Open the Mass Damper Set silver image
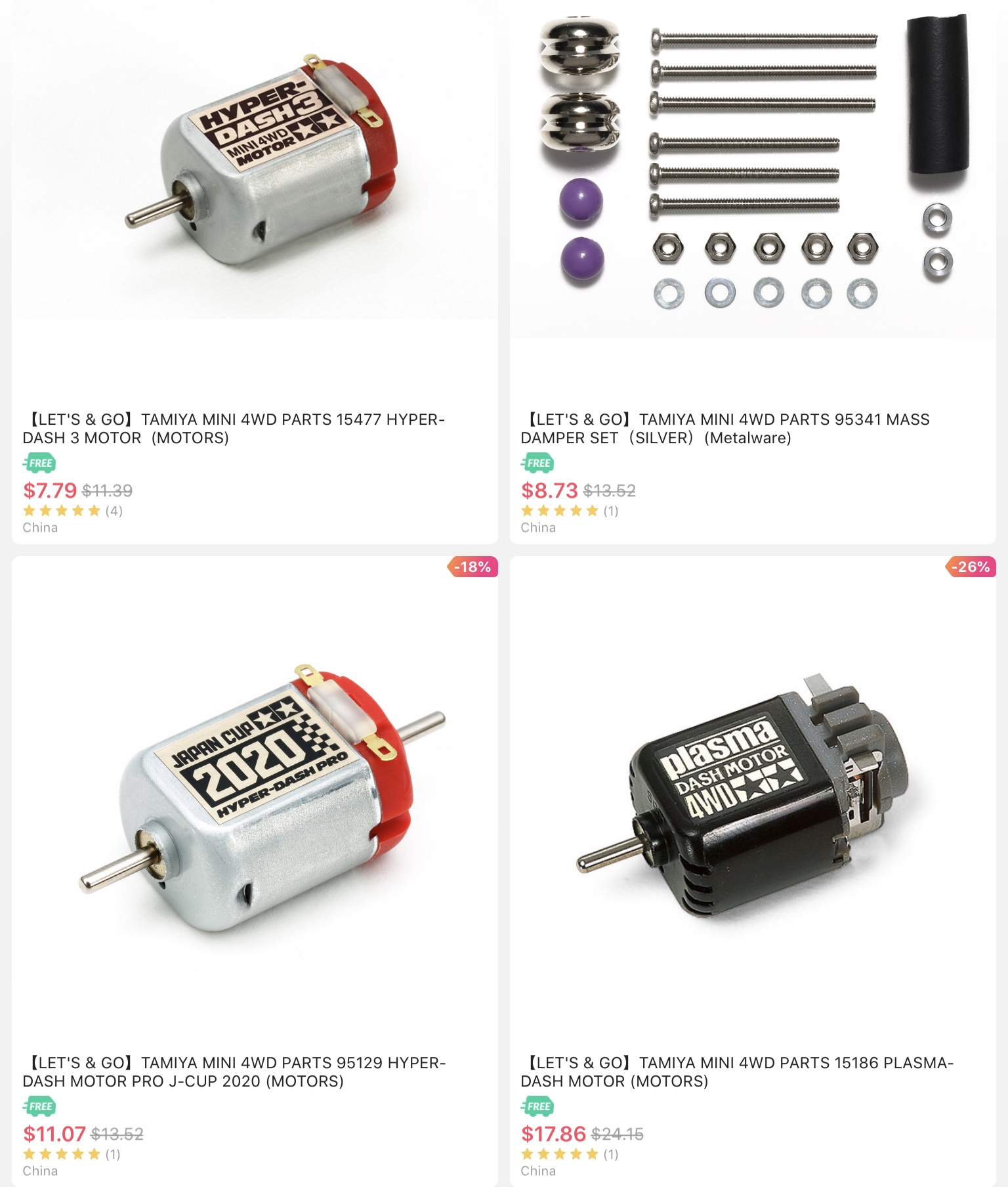1008x1187 pixels. 753,169
